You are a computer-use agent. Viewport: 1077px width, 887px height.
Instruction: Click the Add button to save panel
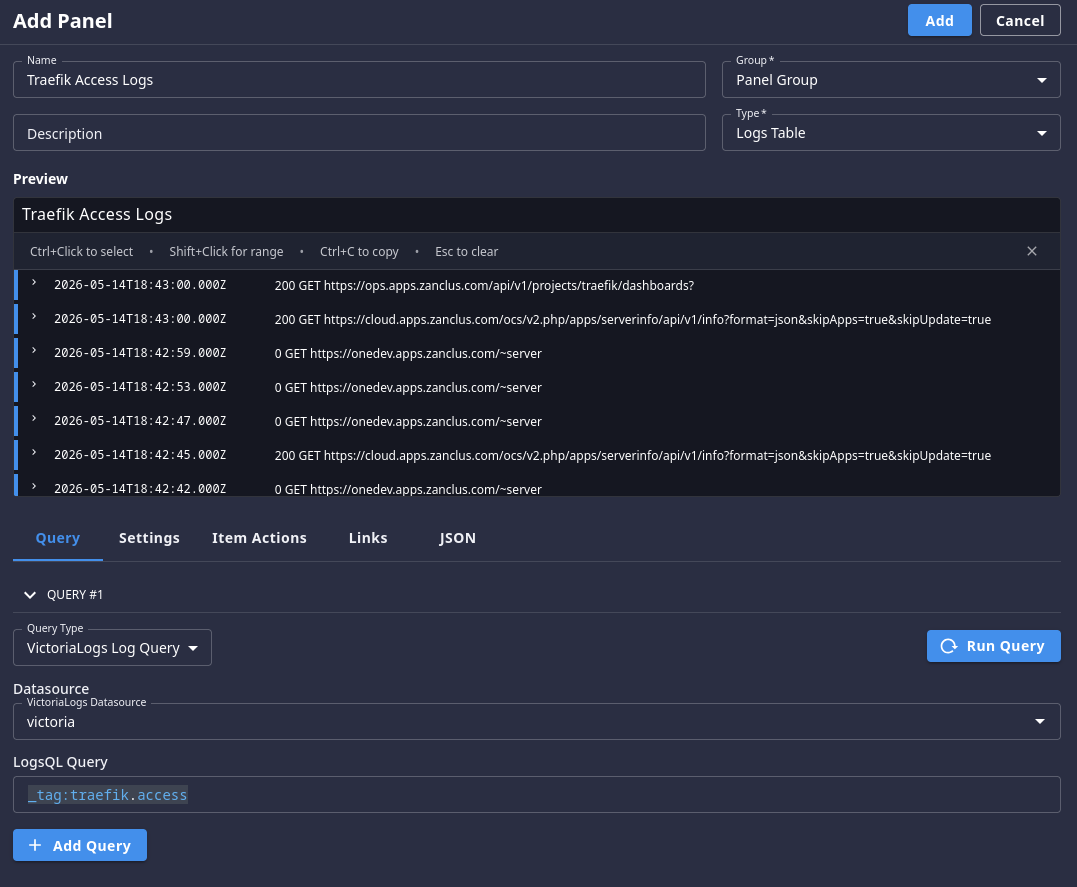coord(939,21)
